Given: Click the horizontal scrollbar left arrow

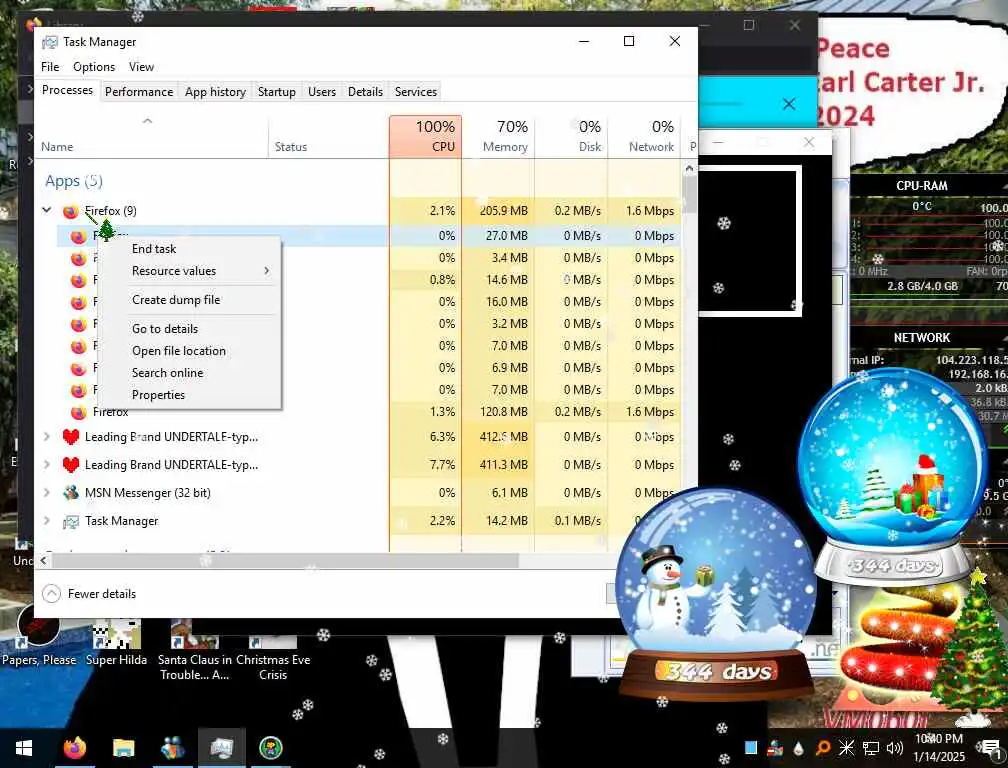Looking at the screenshot, I should pyautogui.click(x=43, y=560).
